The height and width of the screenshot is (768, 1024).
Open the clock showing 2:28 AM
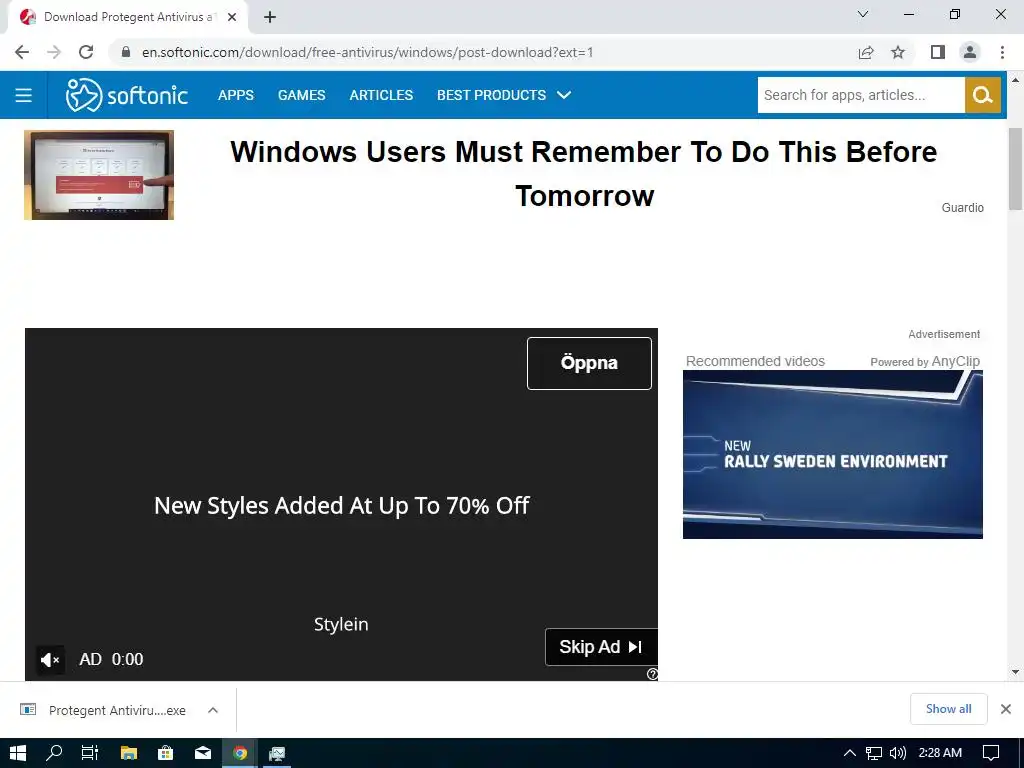(x=940, y=753)
